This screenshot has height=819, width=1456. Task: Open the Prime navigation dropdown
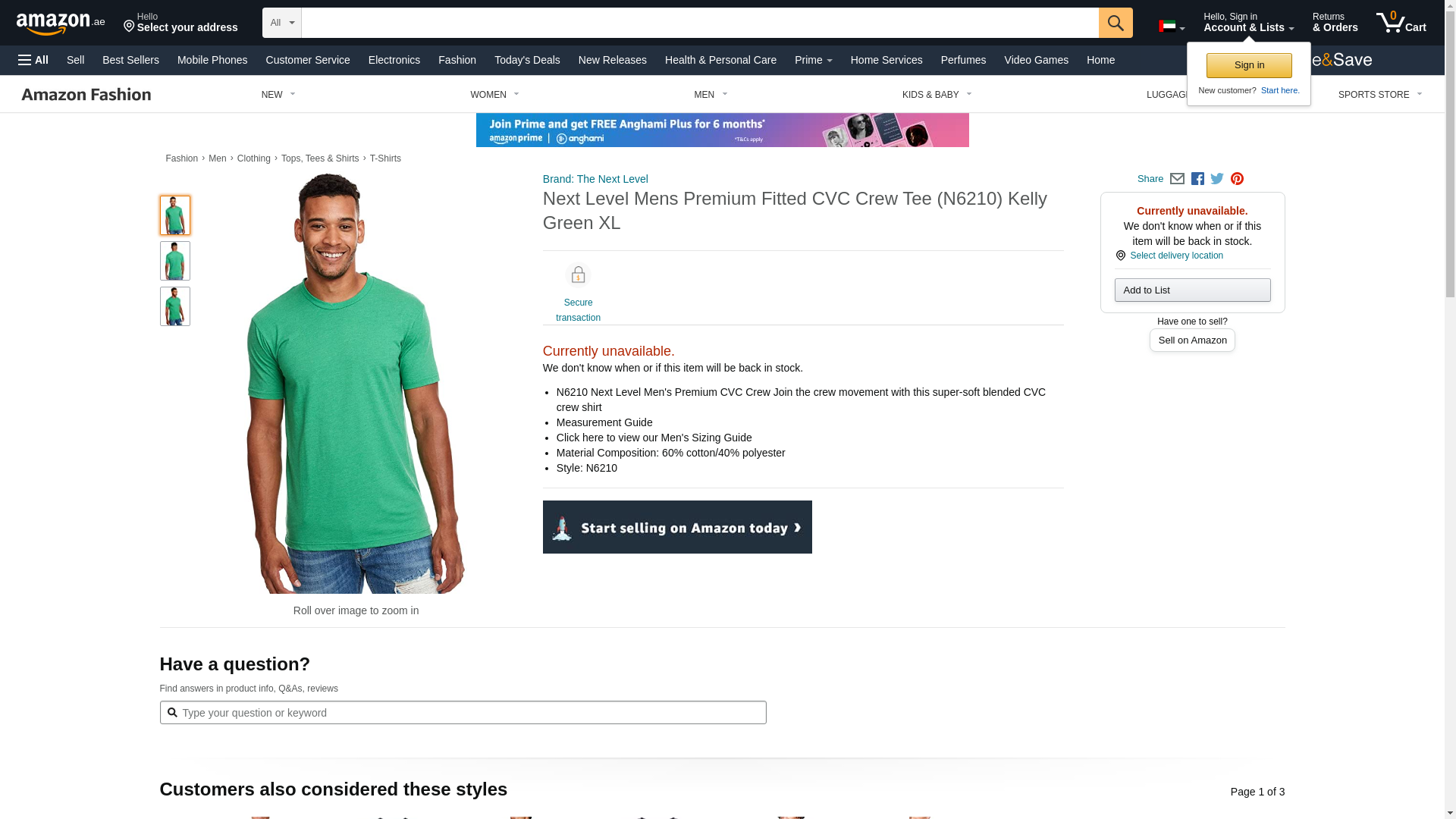pyautogui.click(x=813, y=60)
